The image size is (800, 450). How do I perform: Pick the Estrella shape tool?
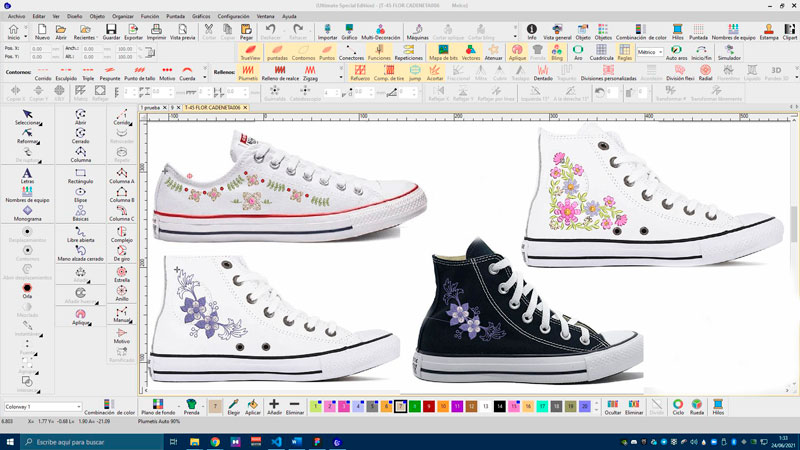pyautogui.click(x=121, y=274)
